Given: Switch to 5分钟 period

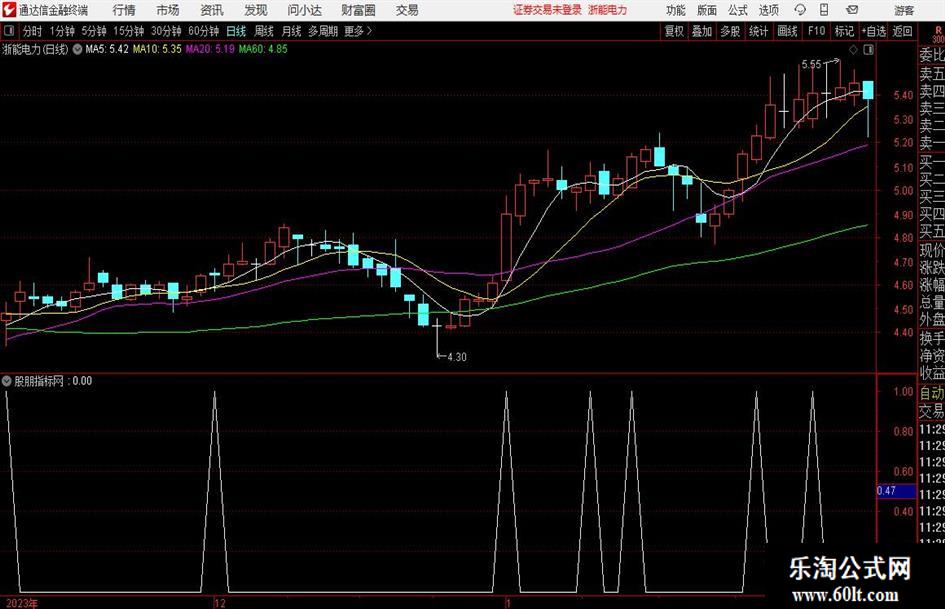Looking at the screenshot, I should point(94,31).
